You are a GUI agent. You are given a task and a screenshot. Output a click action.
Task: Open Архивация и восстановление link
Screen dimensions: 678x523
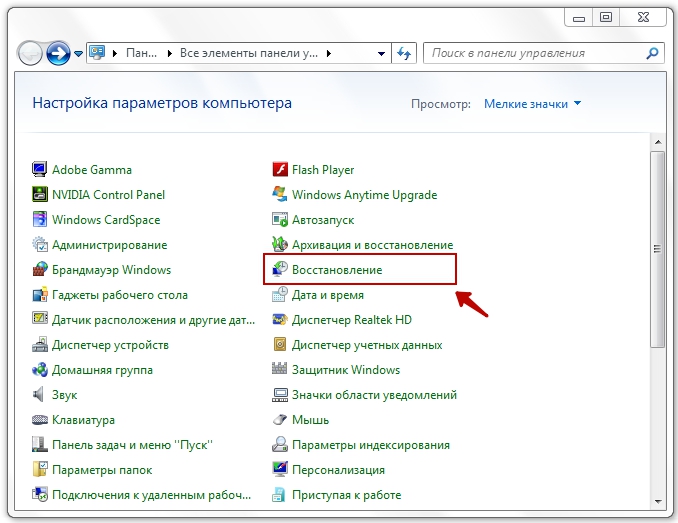click(372, 245)
